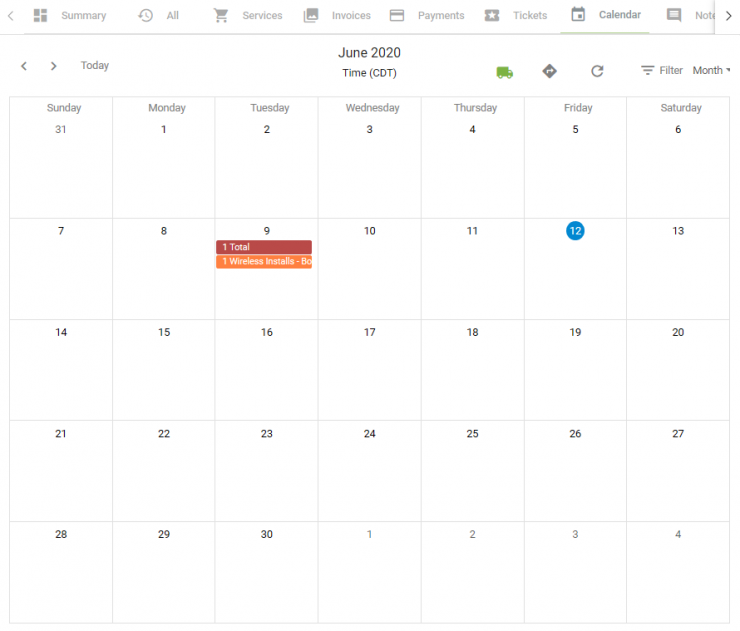The image size is (740, 631).
Task: Click the directions diamond icon
Action: click(x=549, y=71)
